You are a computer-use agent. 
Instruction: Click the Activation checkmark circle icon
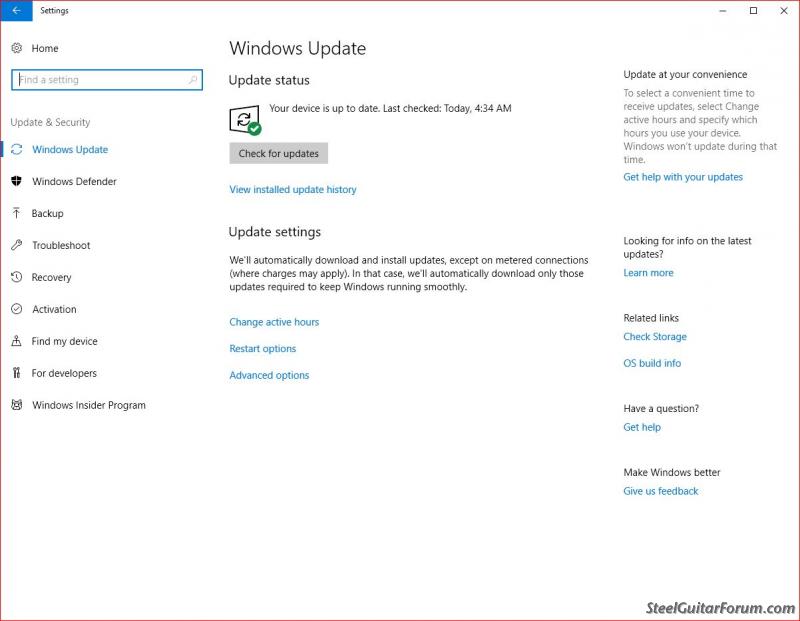tap(17, 309)
